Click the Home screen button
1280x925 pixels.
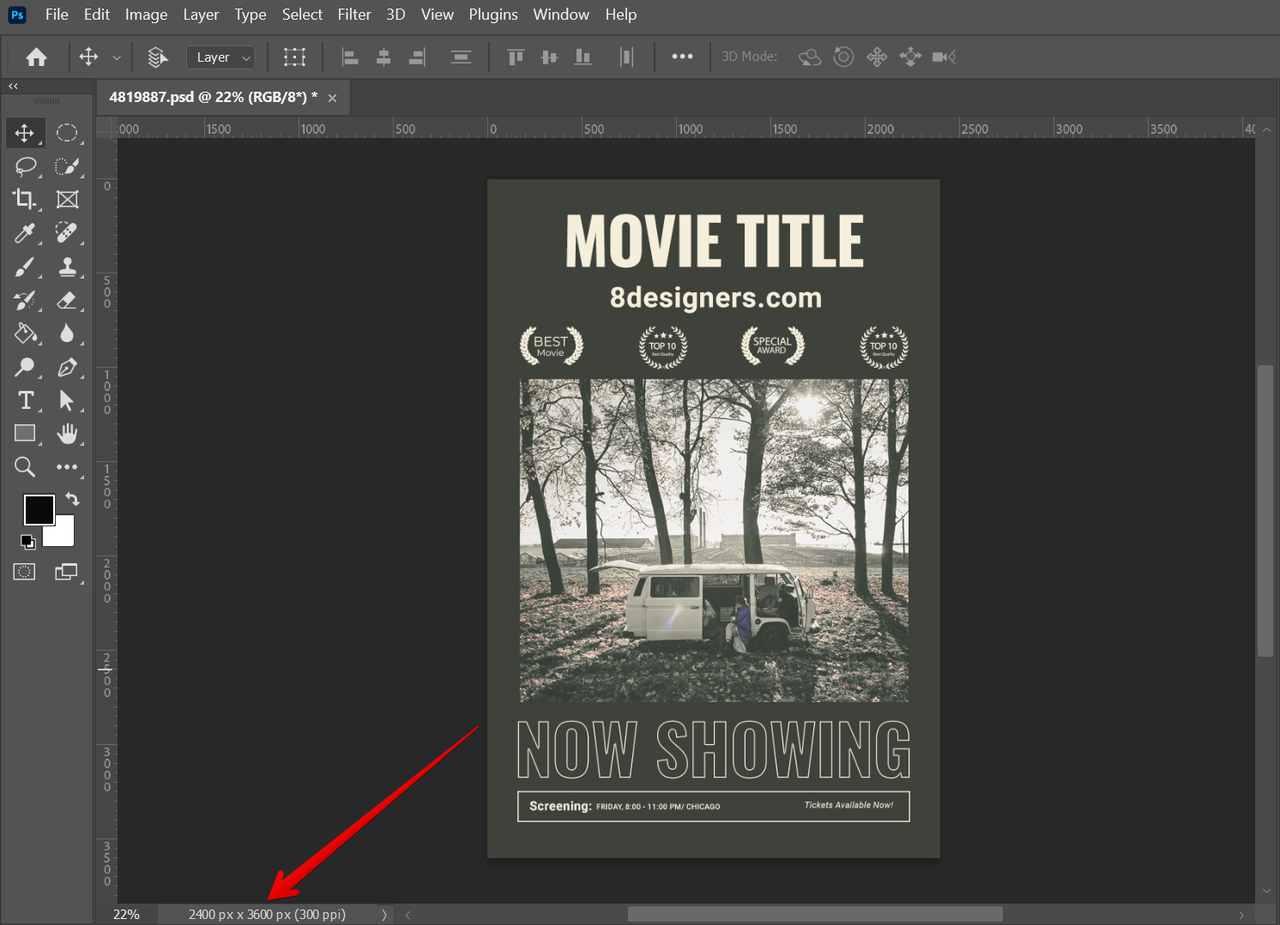pos(36,57)
